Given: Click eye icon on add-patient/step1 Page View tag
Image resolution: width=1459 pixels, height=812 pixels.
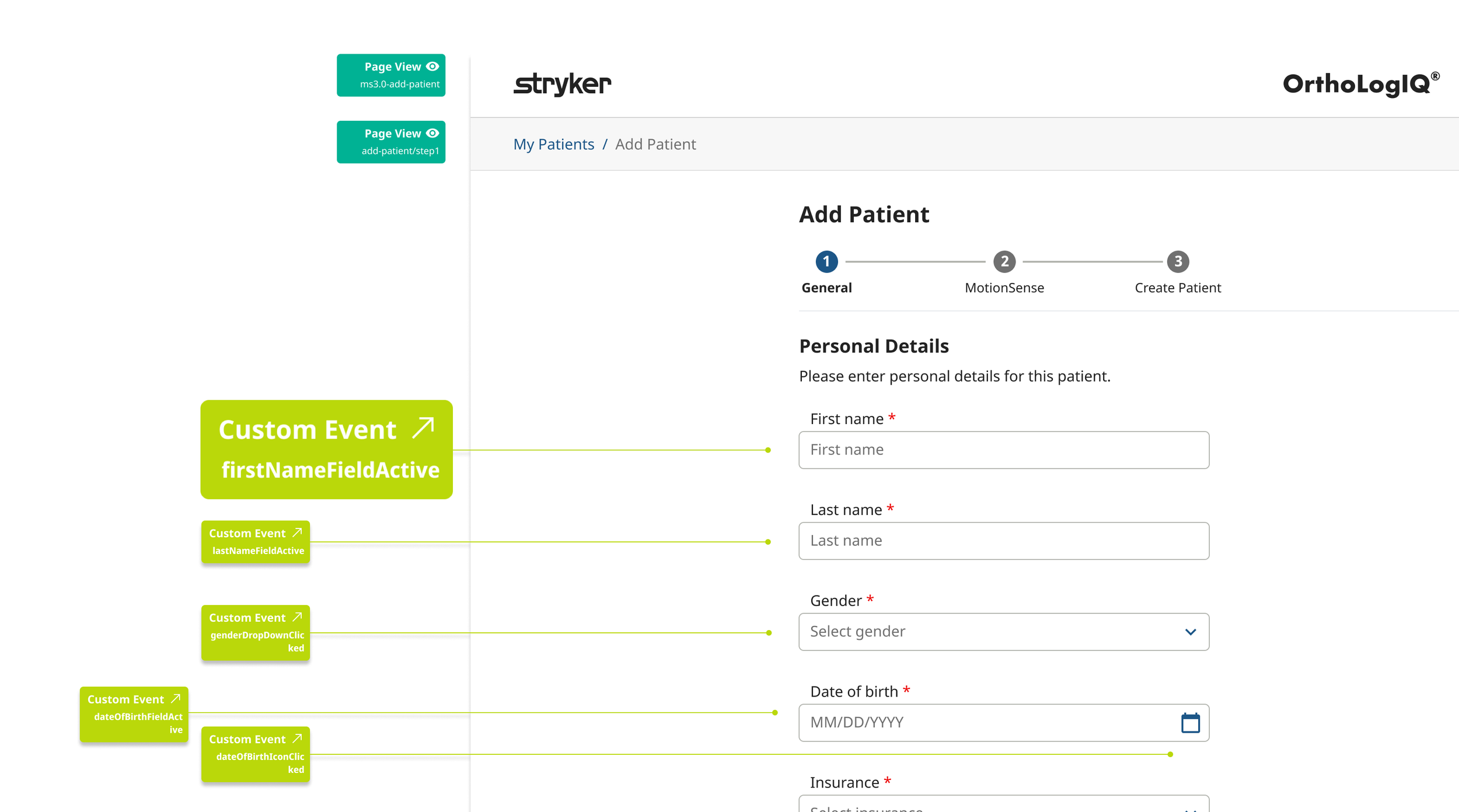Looking at the screenshot, I should tap(432, 133).
